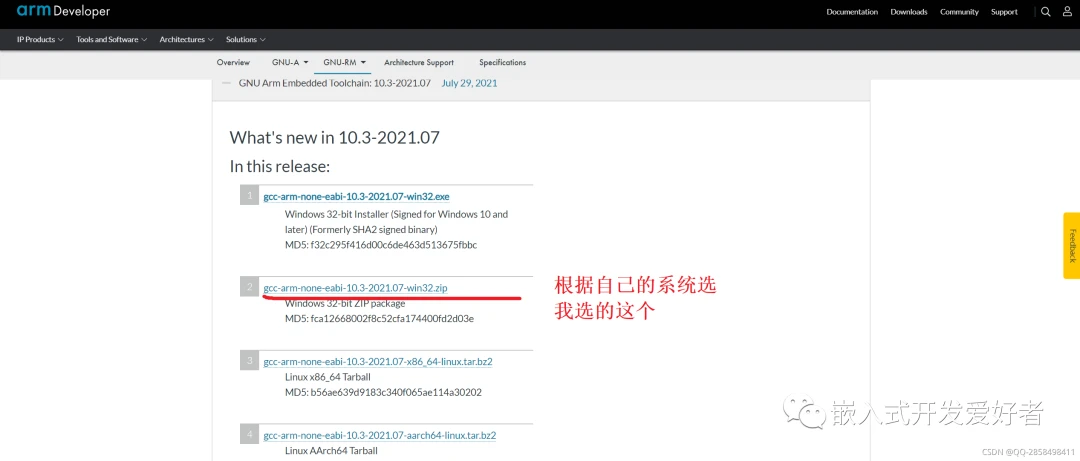Download gcc-arm-none-eabi-10.3-2021.07-win32.exe
Image resolution: width=1080 pixels, height=461 pixels.
(x=356, y=196)
